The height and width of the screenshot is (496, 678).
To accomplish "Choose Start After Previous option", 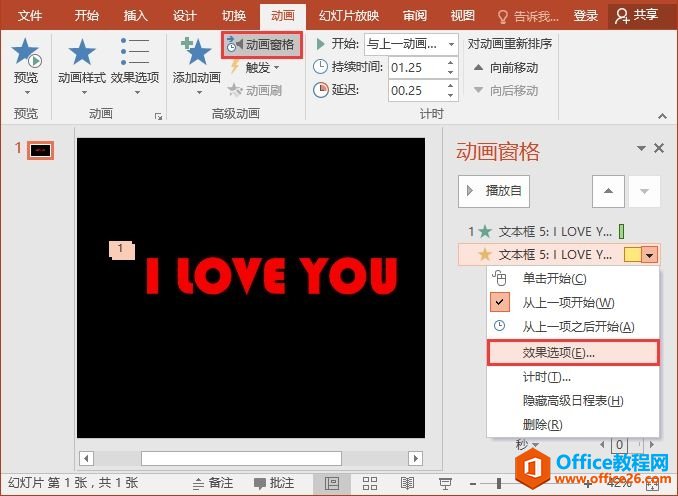I will pyautogui.click(x=578, y=326).
